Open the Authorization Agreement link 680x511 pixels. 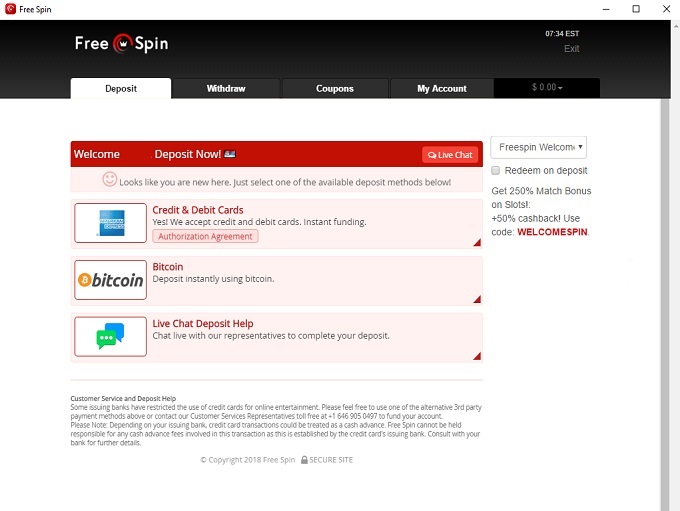tap(205, 236)
